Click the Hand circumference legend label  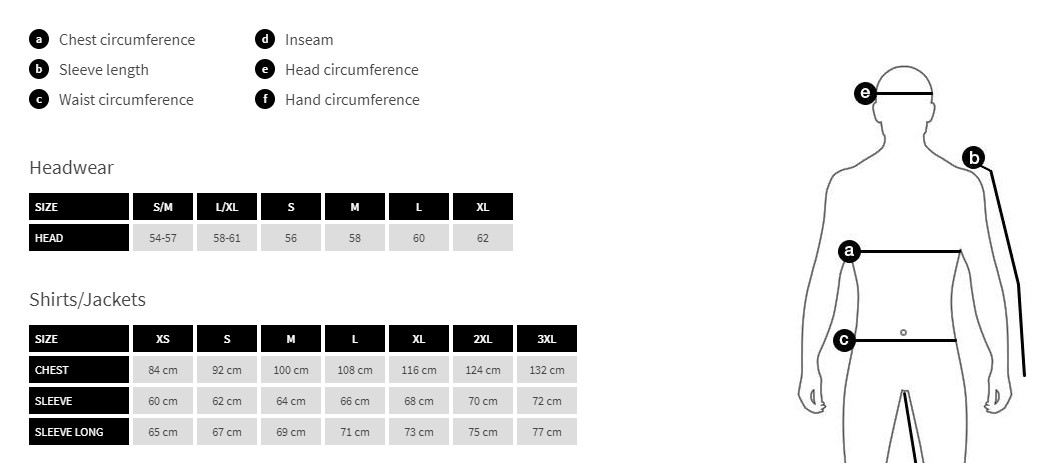(x=352, y=100)
